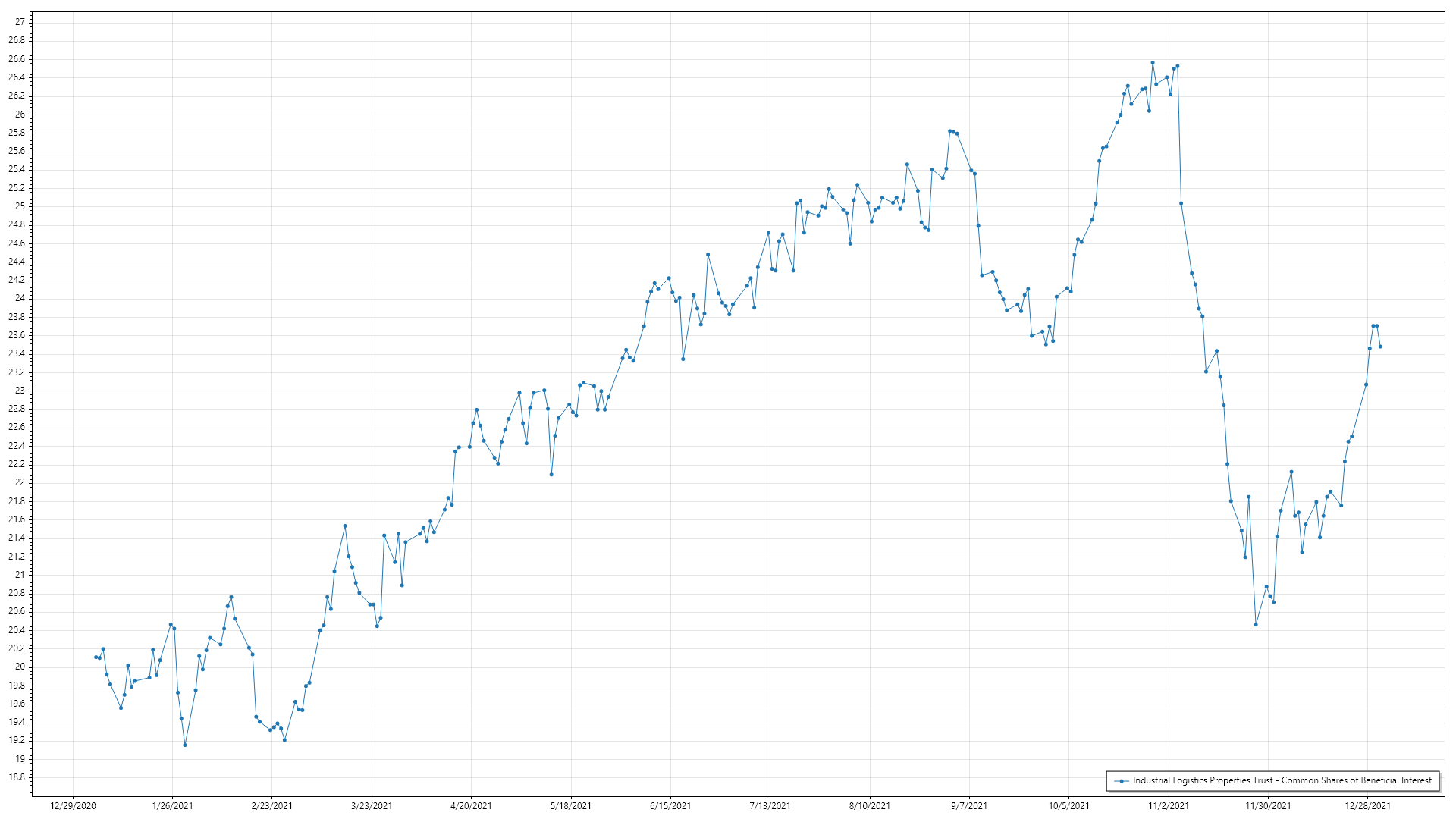Click the 21 value on price axis

tap(20, 575)
